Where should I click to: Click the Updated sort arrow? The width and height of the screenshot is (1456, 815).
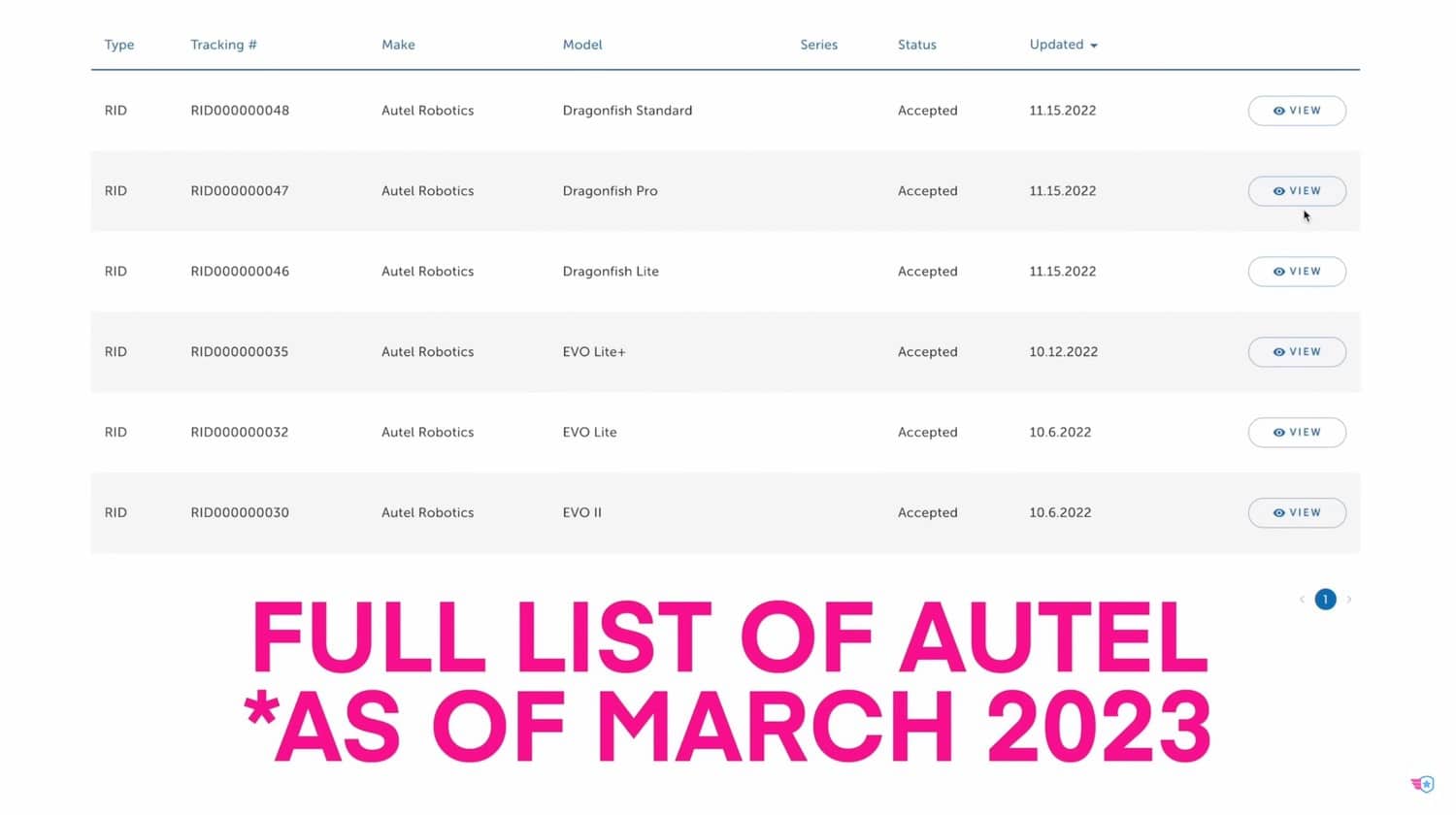tap(1094, 46)
